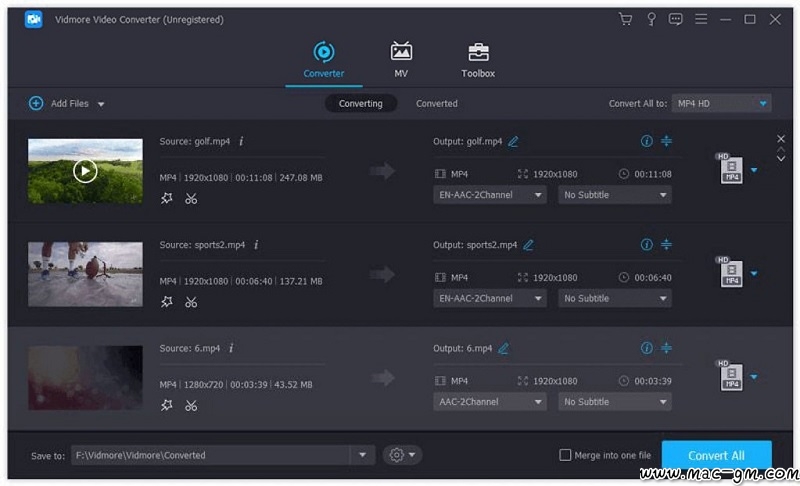Open the shopping cart purchase icon

[x=625, y=19]
